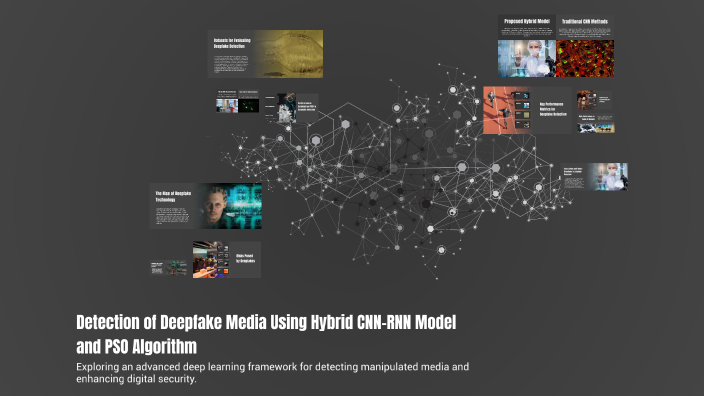Open the 'Key Performance Metrics' slide with runners

(527, 110)
